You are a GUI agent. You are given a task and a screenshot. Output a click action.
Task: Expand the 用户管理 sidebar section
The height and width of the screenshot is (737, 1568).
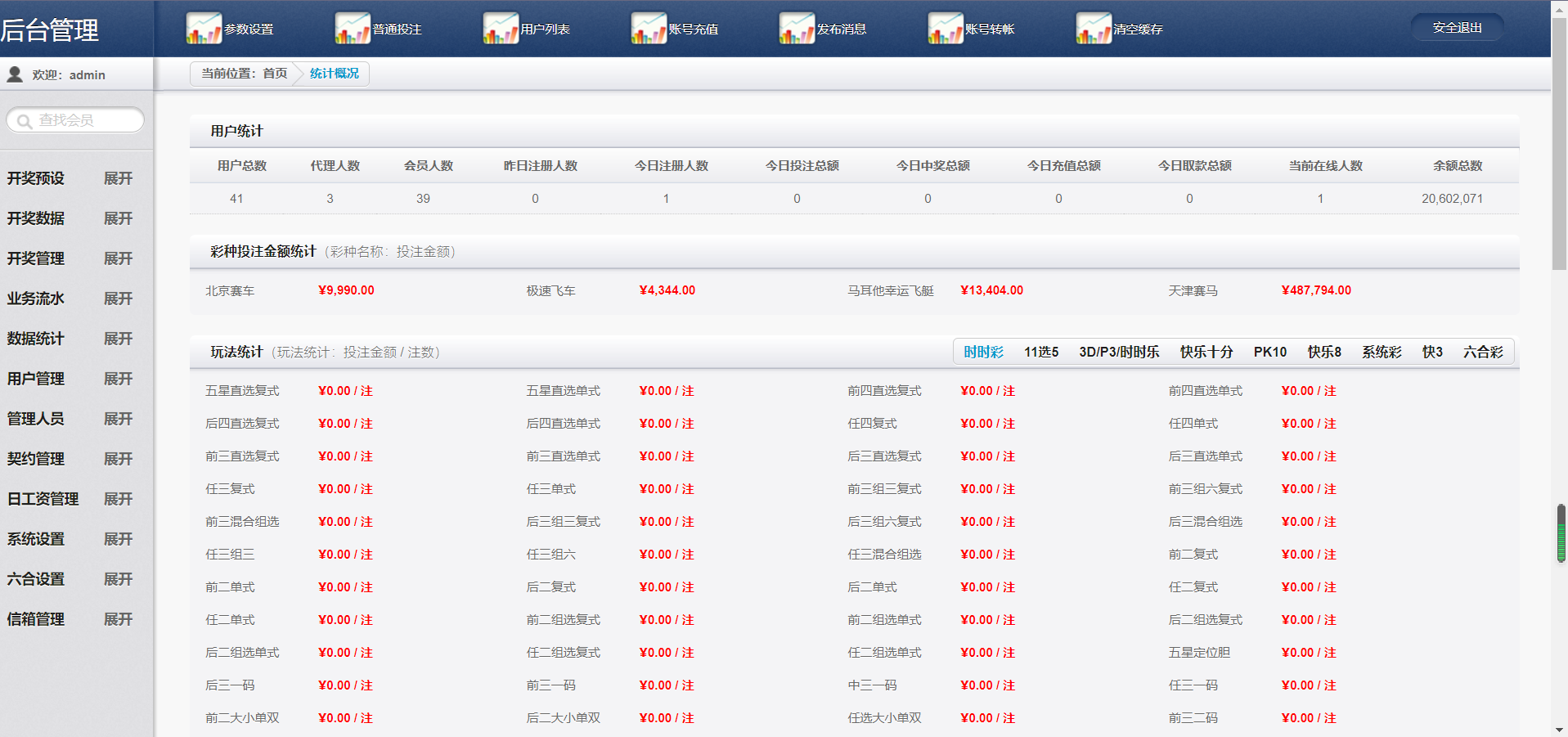click(x=118, y=379)
